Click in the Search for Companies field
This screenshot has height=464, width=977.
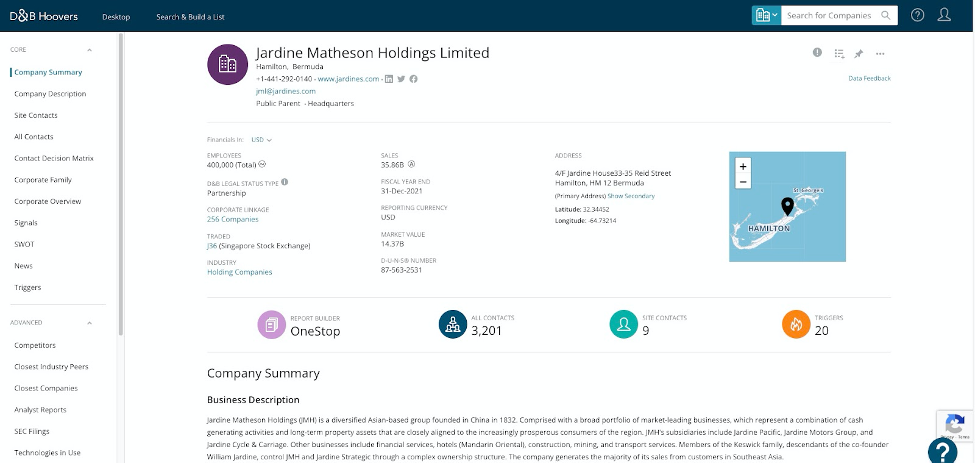[829, 16]
